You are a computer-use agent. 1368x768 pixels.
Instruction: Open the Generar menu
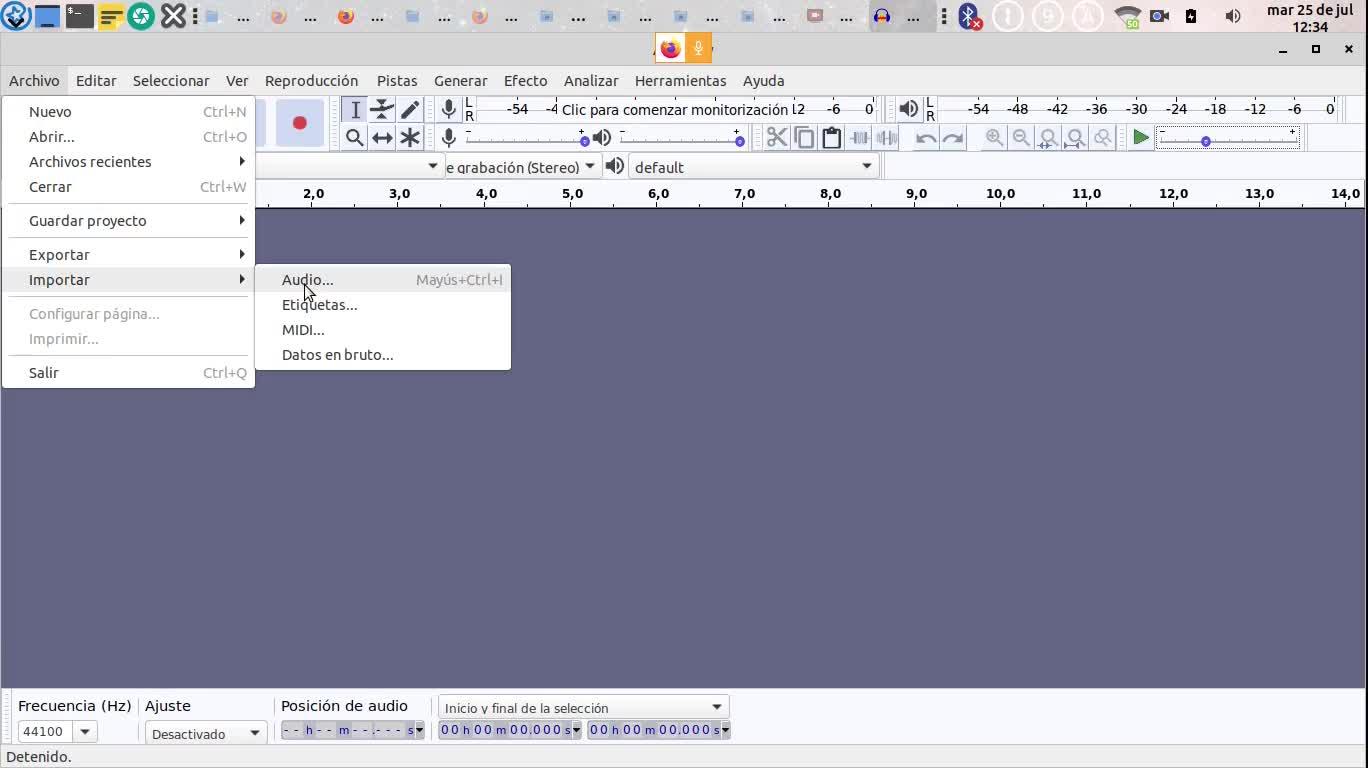pyautogui.click(x=461, y=81)
